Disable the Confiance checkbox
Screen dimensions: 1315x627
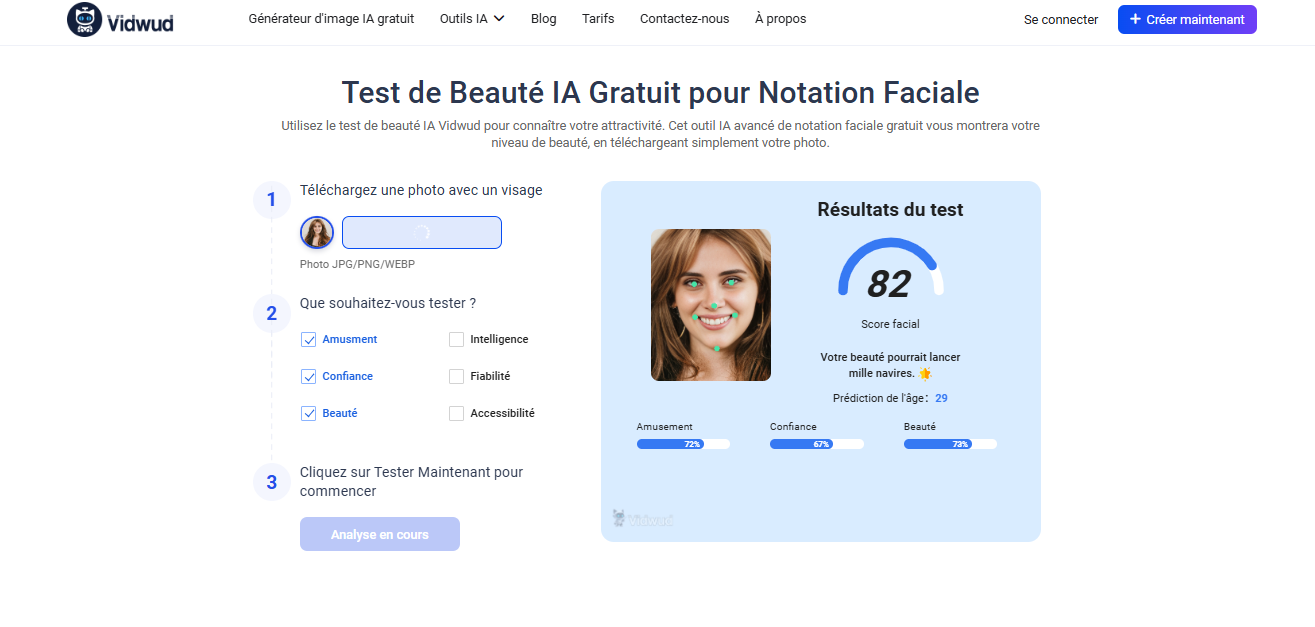(x=308, y=376)
